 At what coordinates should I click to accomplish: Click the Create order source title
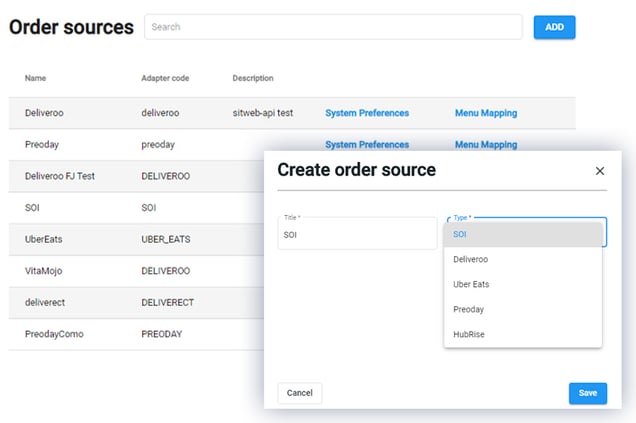point(357,170)
